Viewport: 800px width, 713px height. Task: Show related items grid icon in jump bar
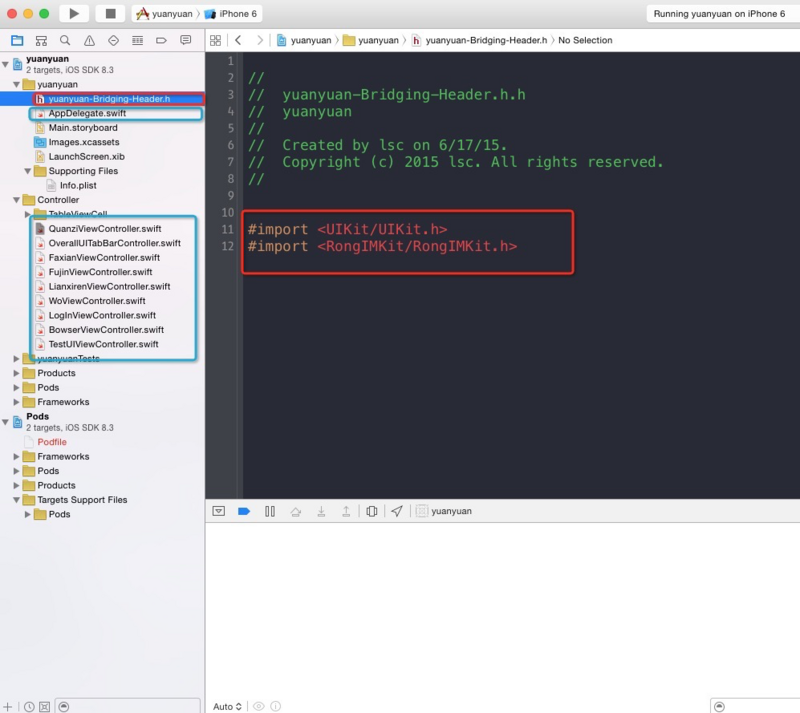[x=215, y=40]
